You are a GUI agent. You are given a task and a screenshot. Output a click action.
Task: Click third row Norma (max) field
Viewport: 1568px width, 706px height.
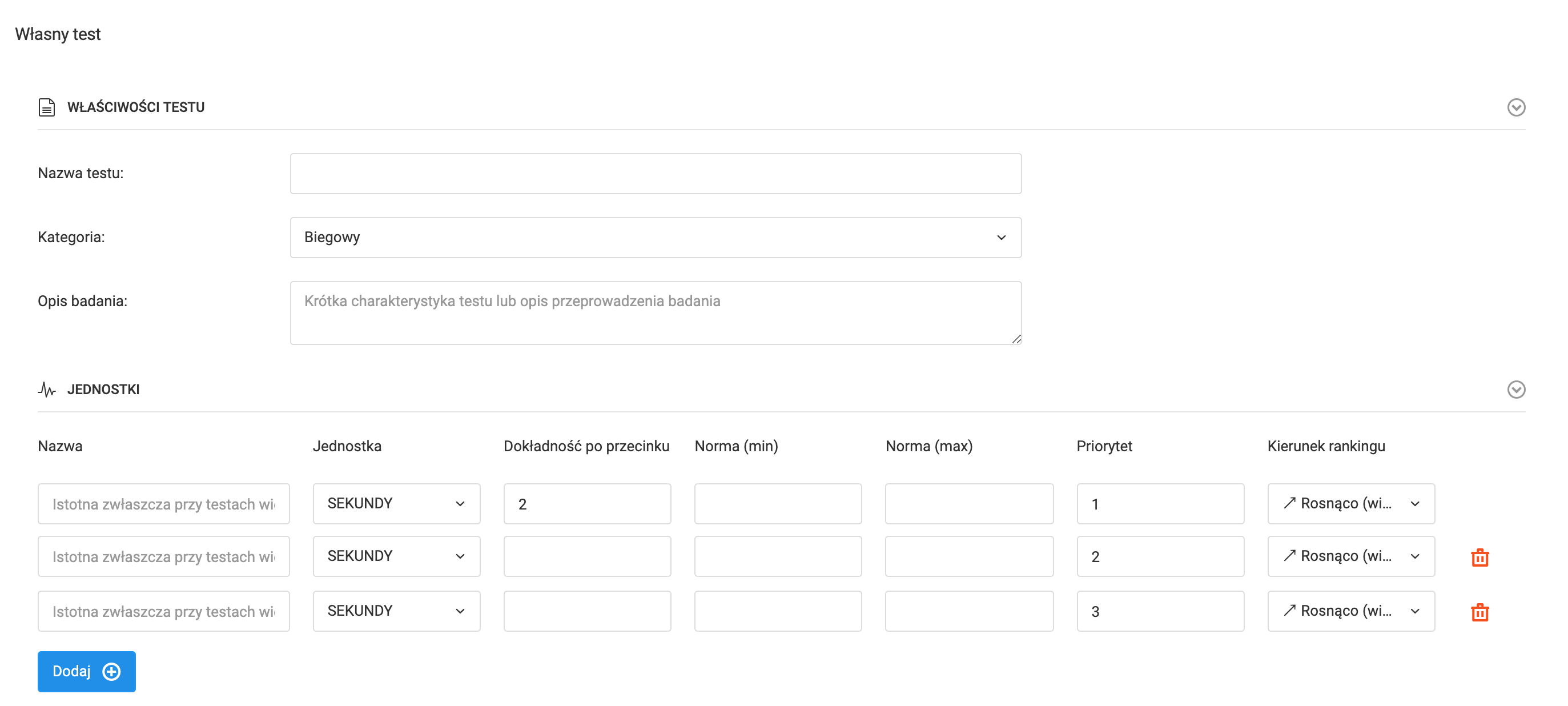(x=968, y=611)
